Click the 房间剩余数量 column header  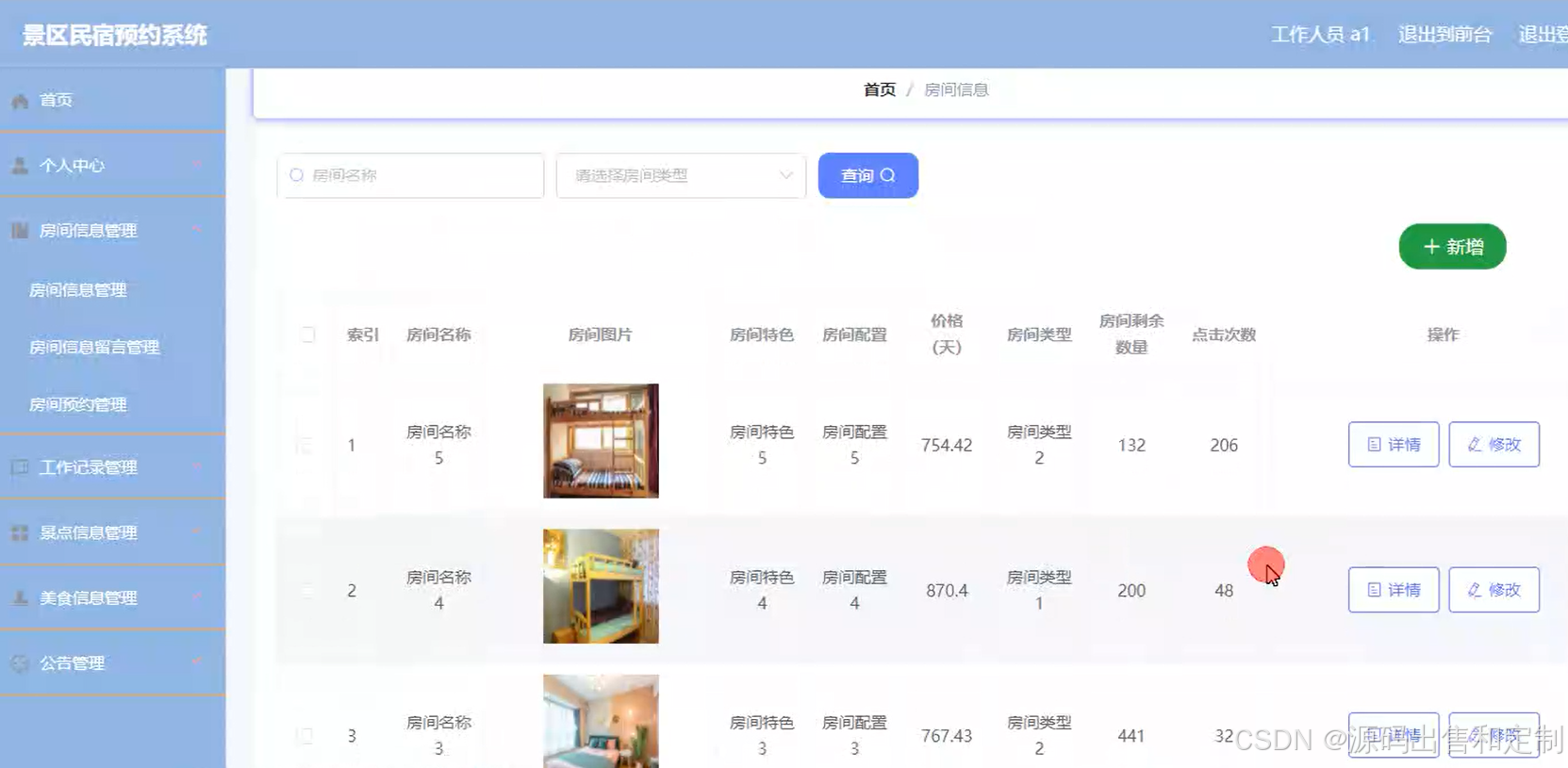point(1131,335)
